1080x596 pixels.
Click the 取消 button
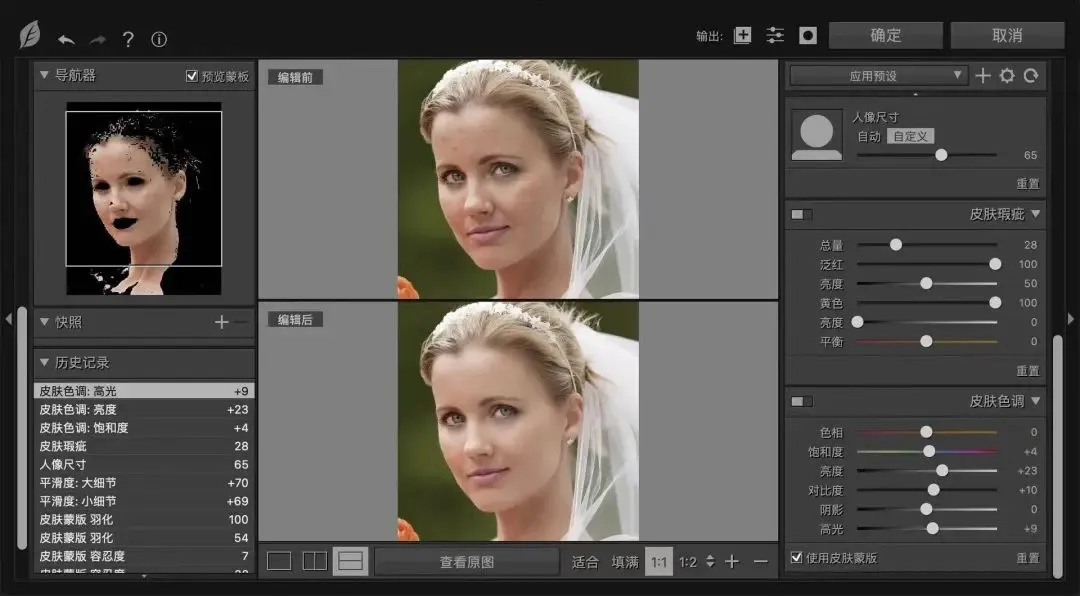(1007, 35)
